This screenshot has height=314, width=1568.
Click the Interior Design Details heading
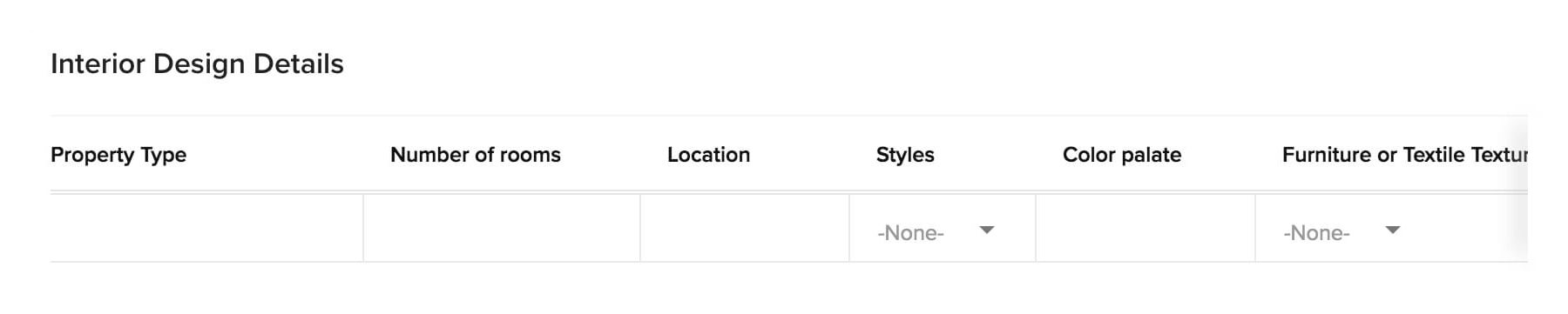tap(197, 63)
